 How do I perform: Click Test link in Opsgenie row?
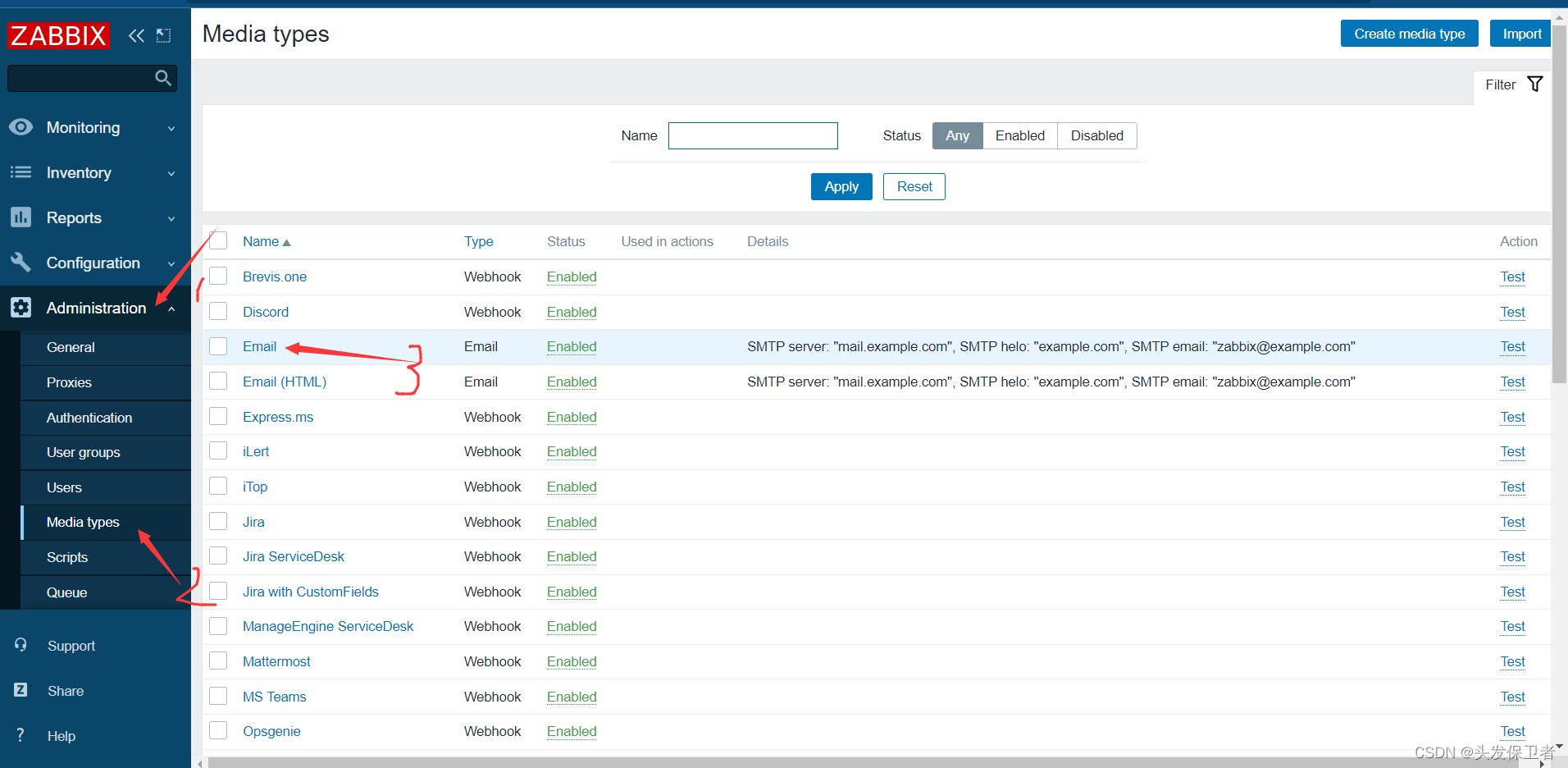pos(1512,731)
